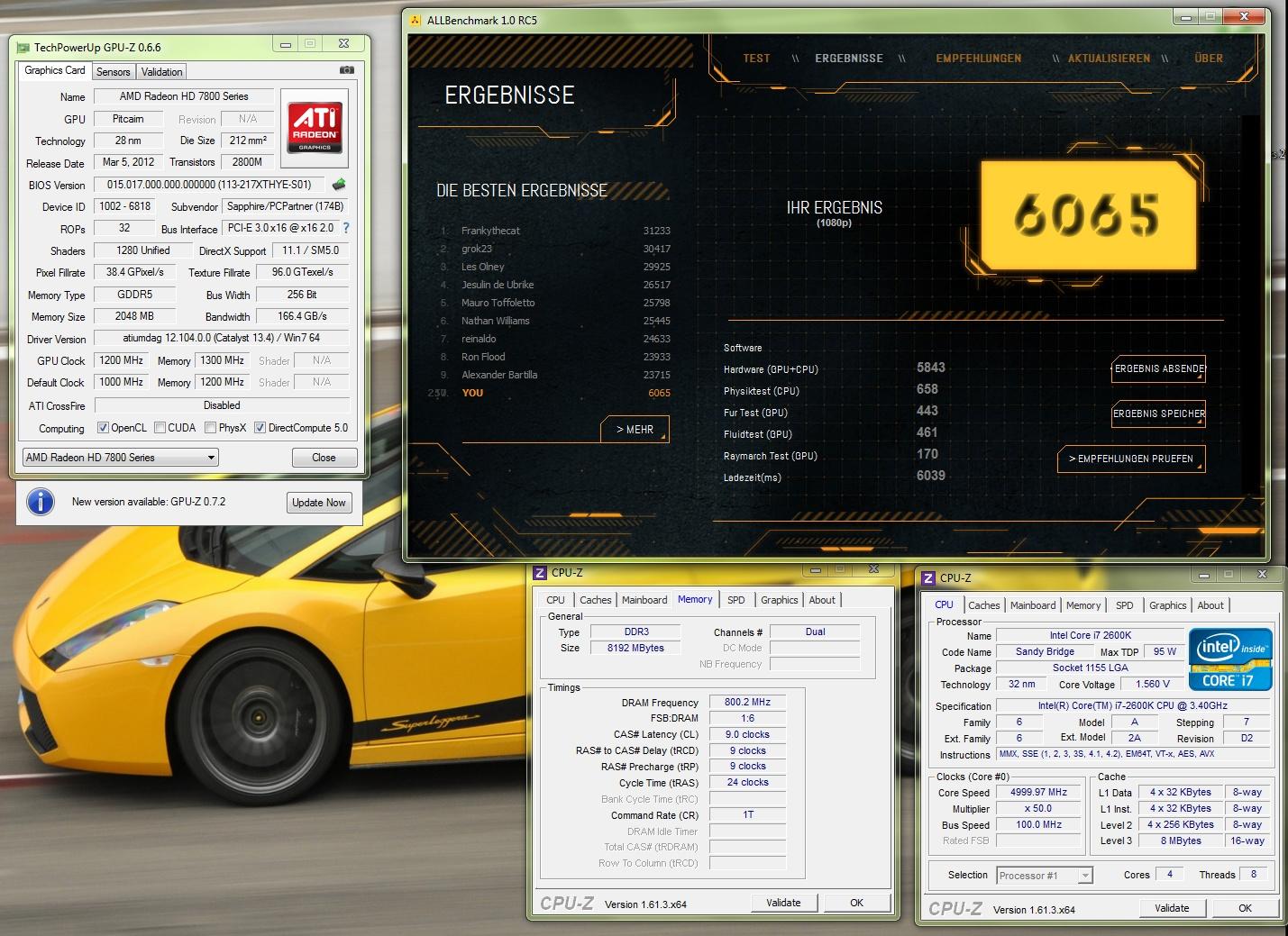Open Graphics tab in CPU-Z processor window
Viewport: 1288px width, 936px height.
1168,605
